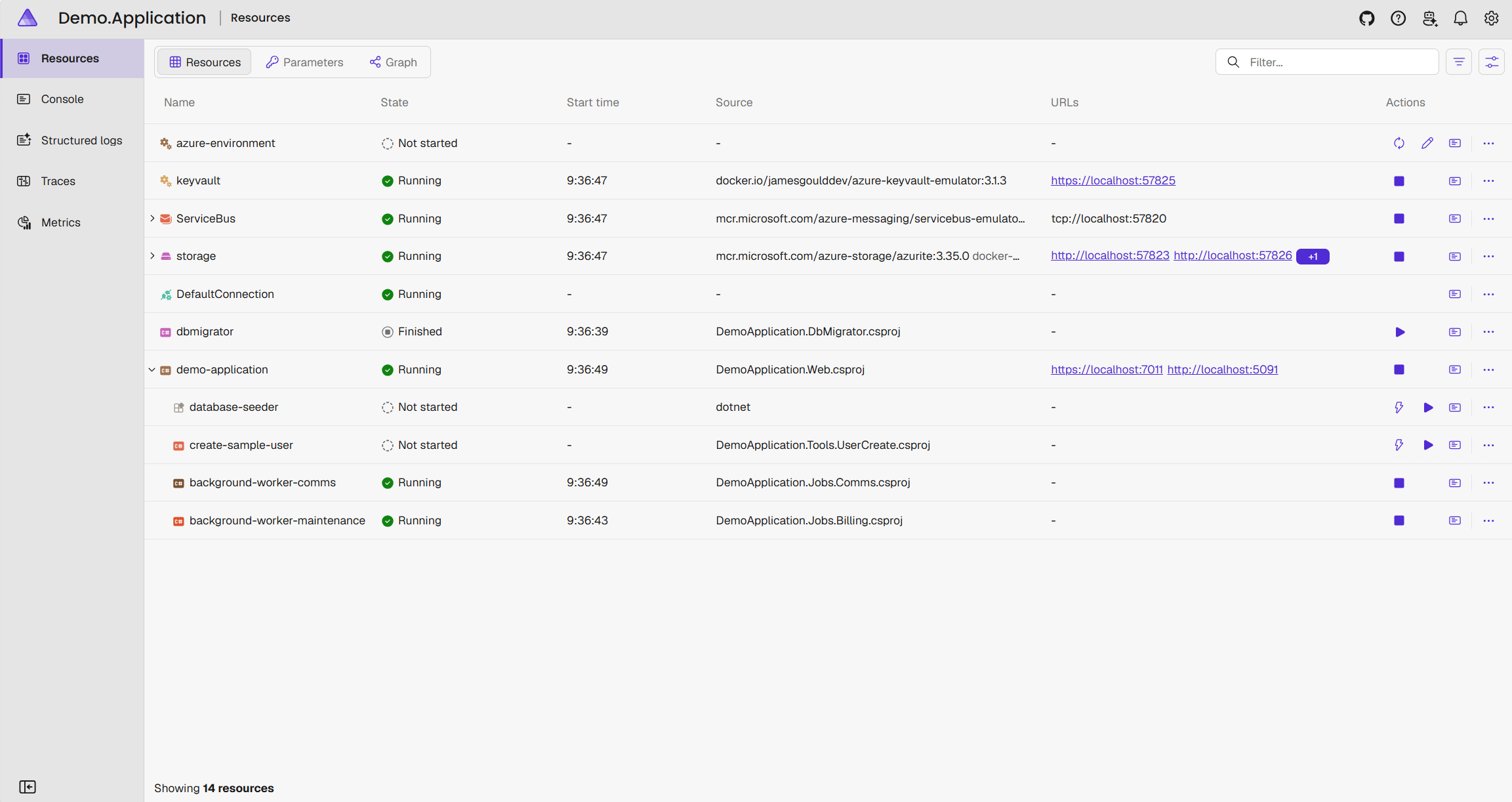1512x802 pixels.
Task: Open more actions for demo-application
Action: [x=1488, y=369]
